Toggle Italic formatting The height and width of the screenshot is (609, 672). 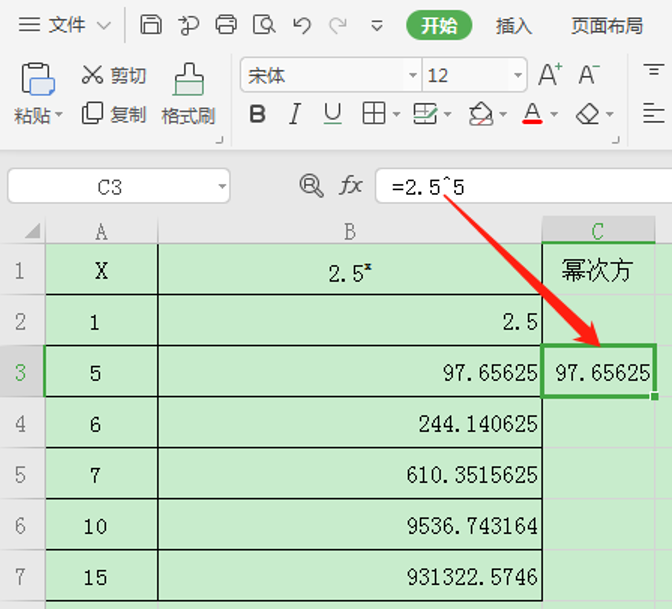coord(295,114)
